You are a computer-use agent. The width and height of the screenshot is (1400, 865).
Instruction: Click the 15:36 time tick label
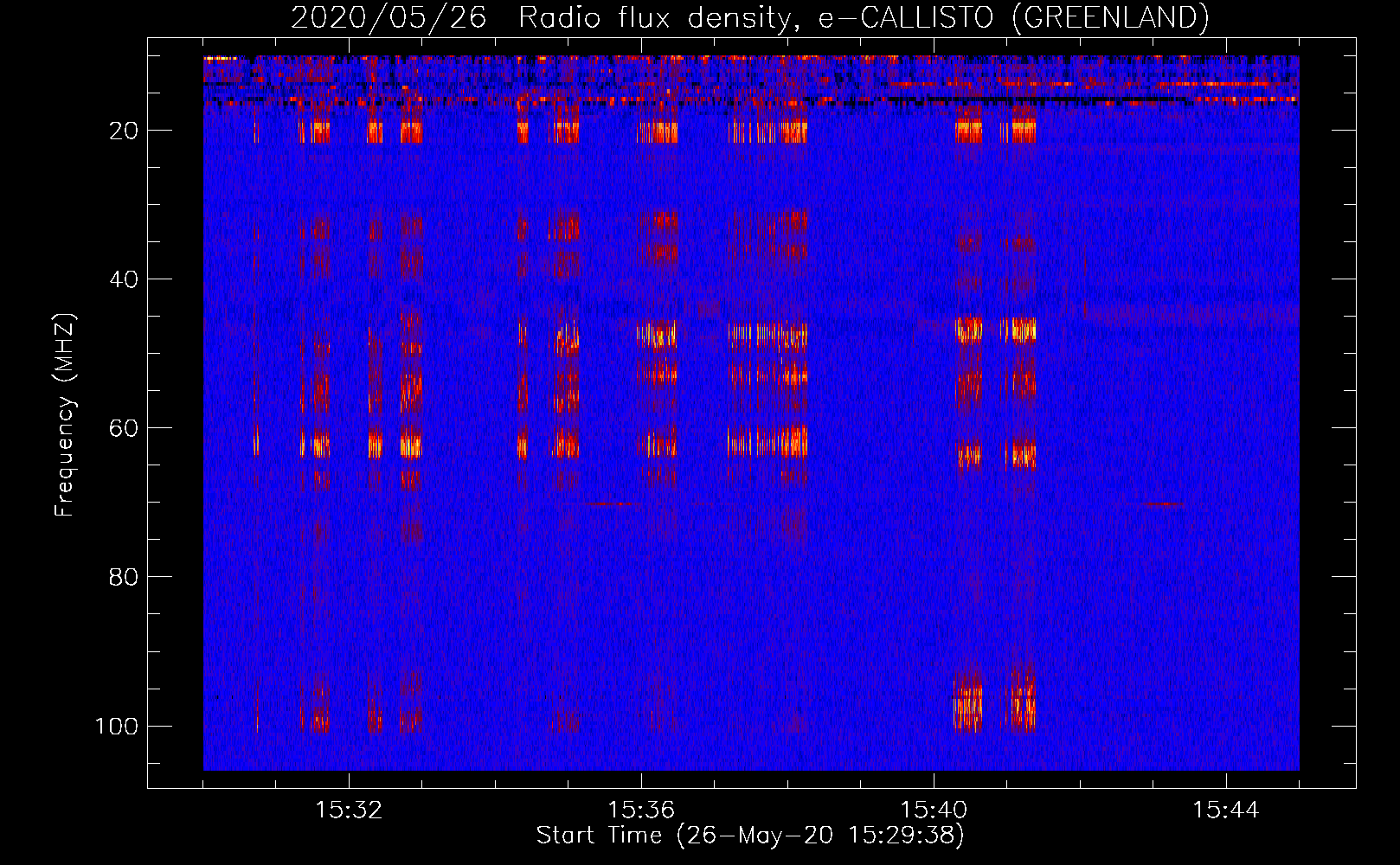coord(641,810)
